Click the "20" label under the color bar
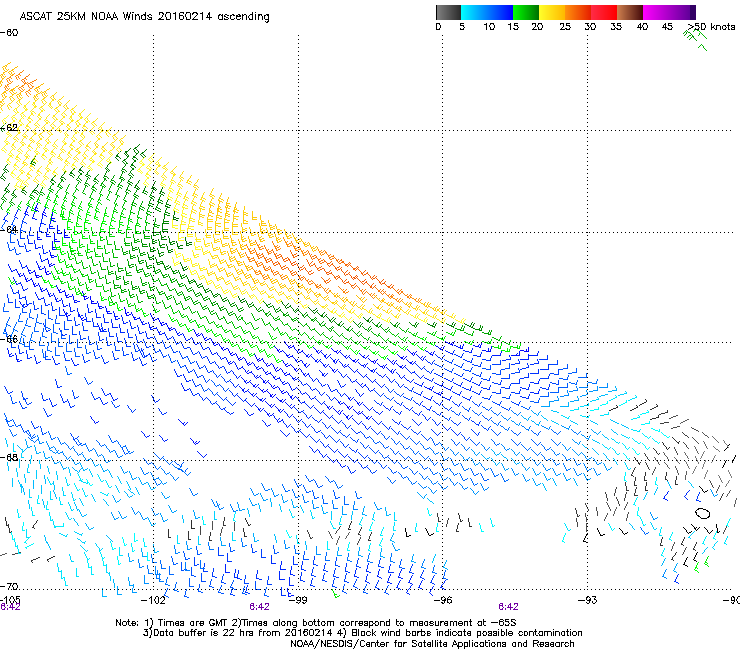This screenshot has width=740, height=650. click(537, 27)
